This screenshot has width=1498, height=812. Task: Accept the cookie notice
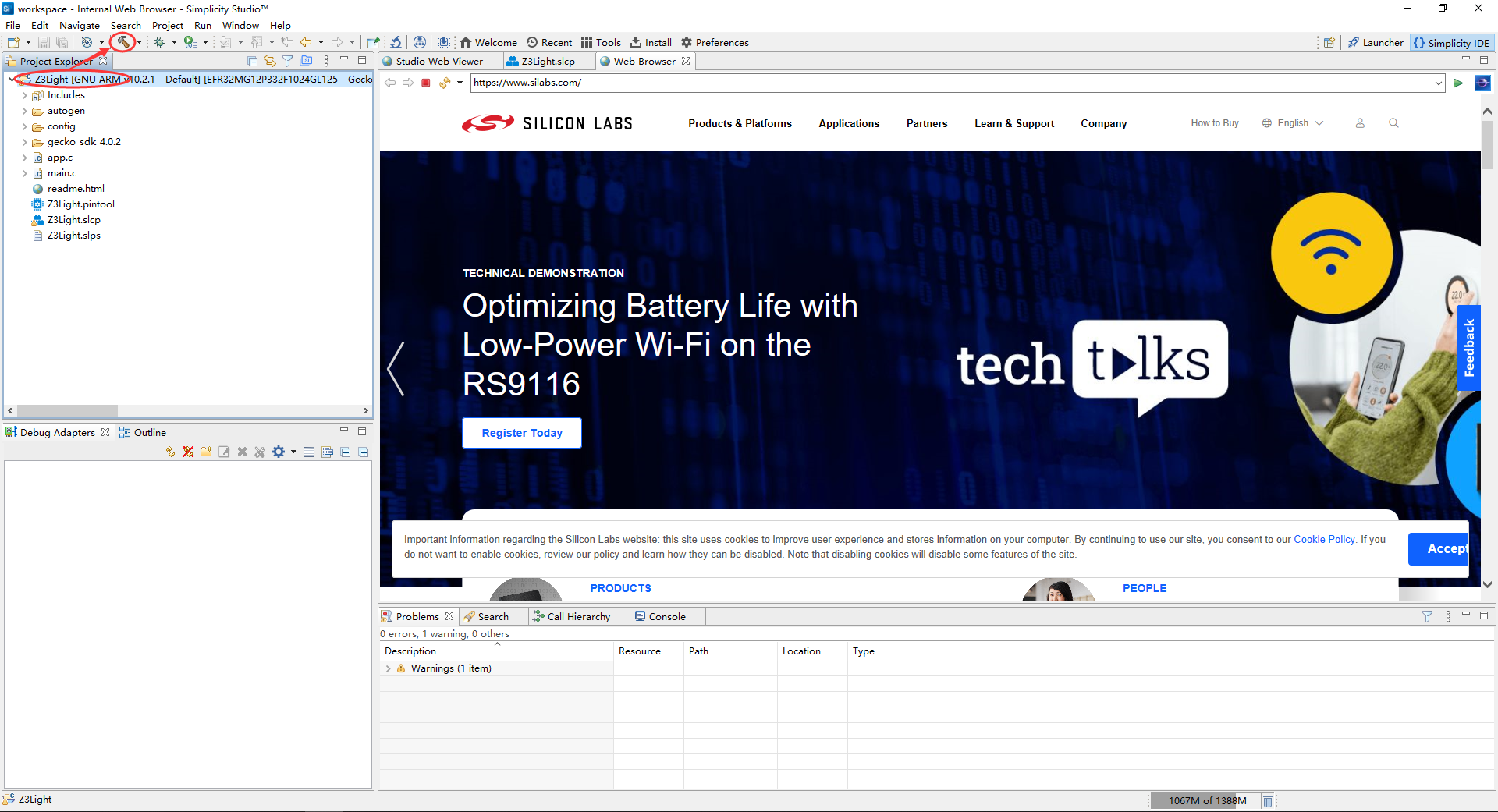pyautogui.click(x=1439, y=549)
